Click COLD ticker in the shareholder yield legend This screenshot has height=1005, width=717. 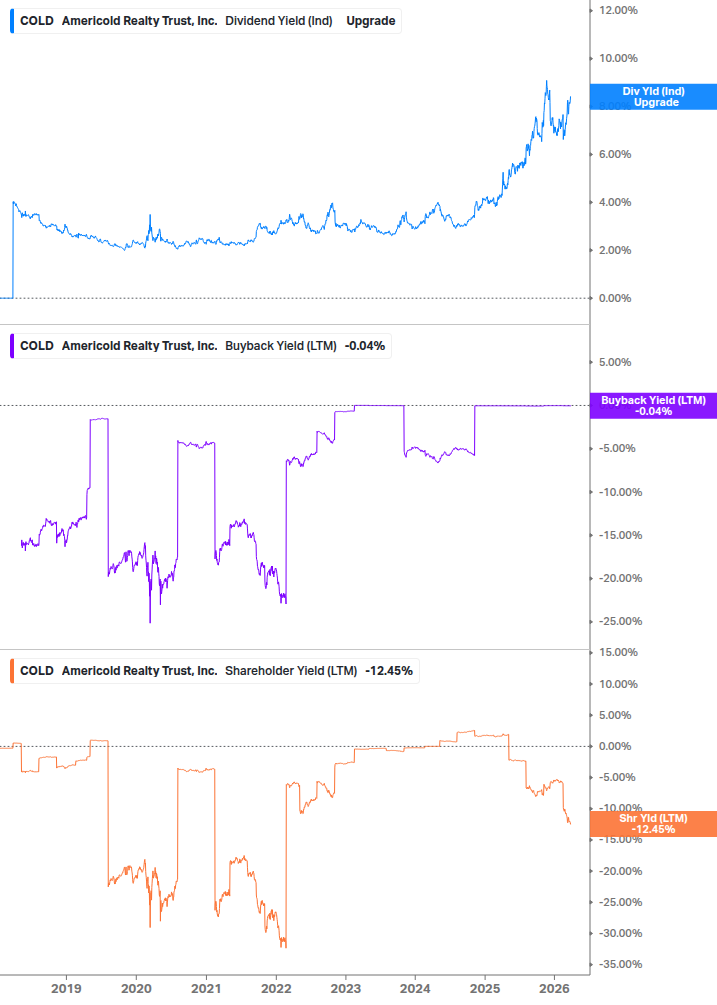(x=37, y=671)
